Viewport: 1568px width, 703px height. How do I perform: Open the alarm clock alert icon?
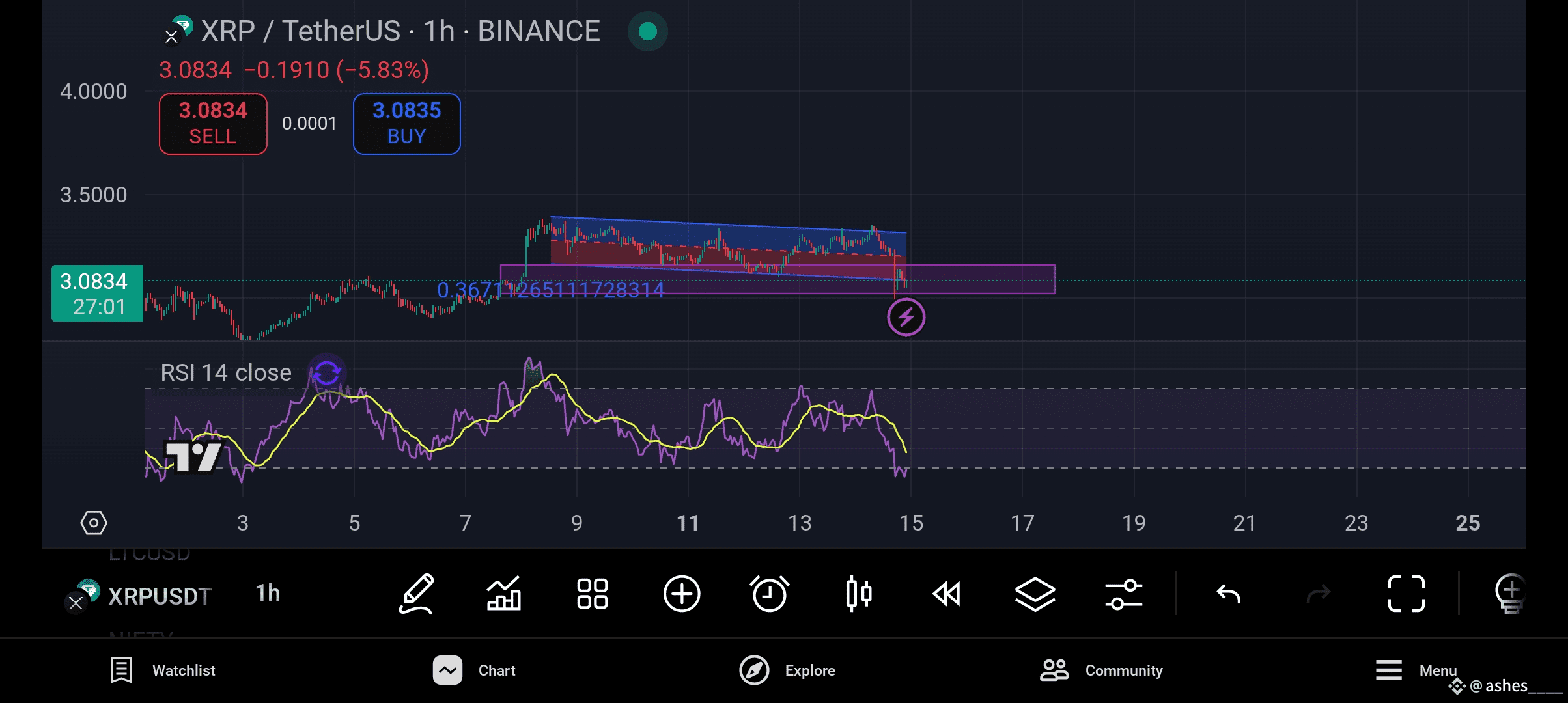pyautogui.click(x=770, y=594)
